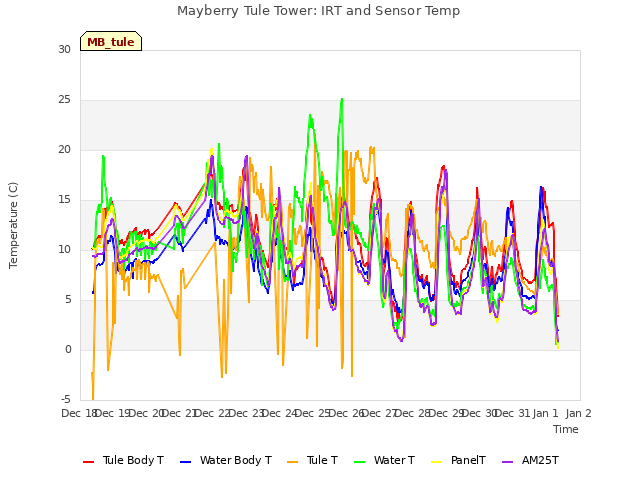Click the 20 y-axis tick label
This screenshot has width=640, height=480.
click(64, 149)
